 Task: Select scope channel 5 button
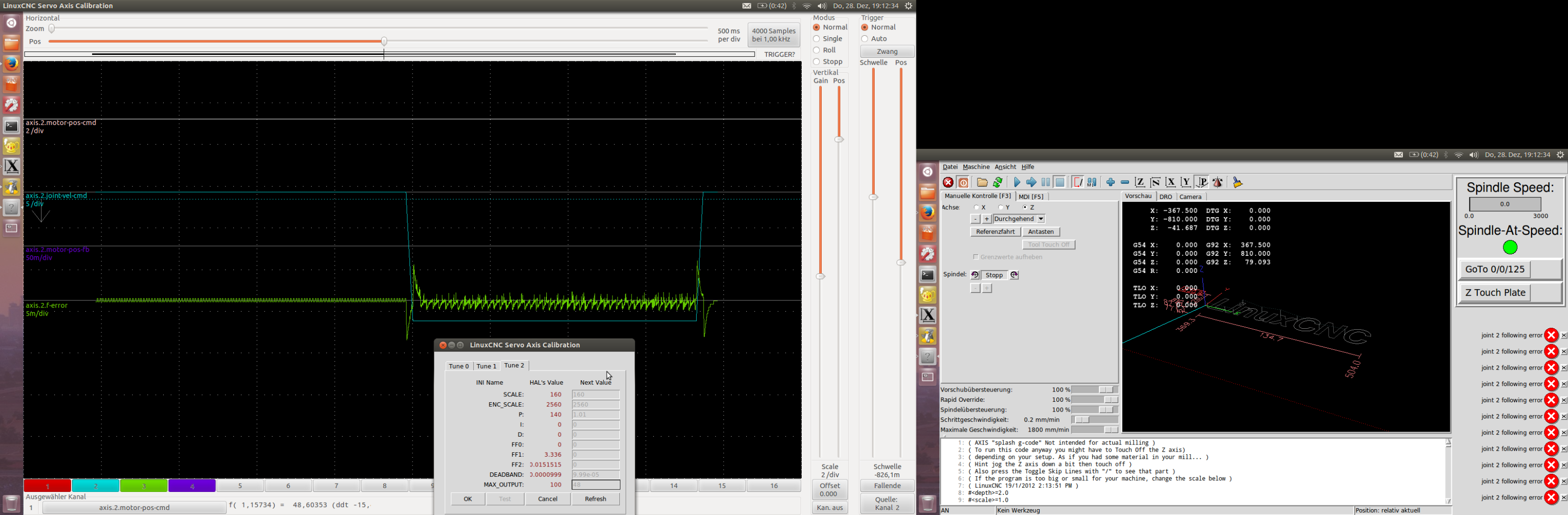(x=241, y=486)
